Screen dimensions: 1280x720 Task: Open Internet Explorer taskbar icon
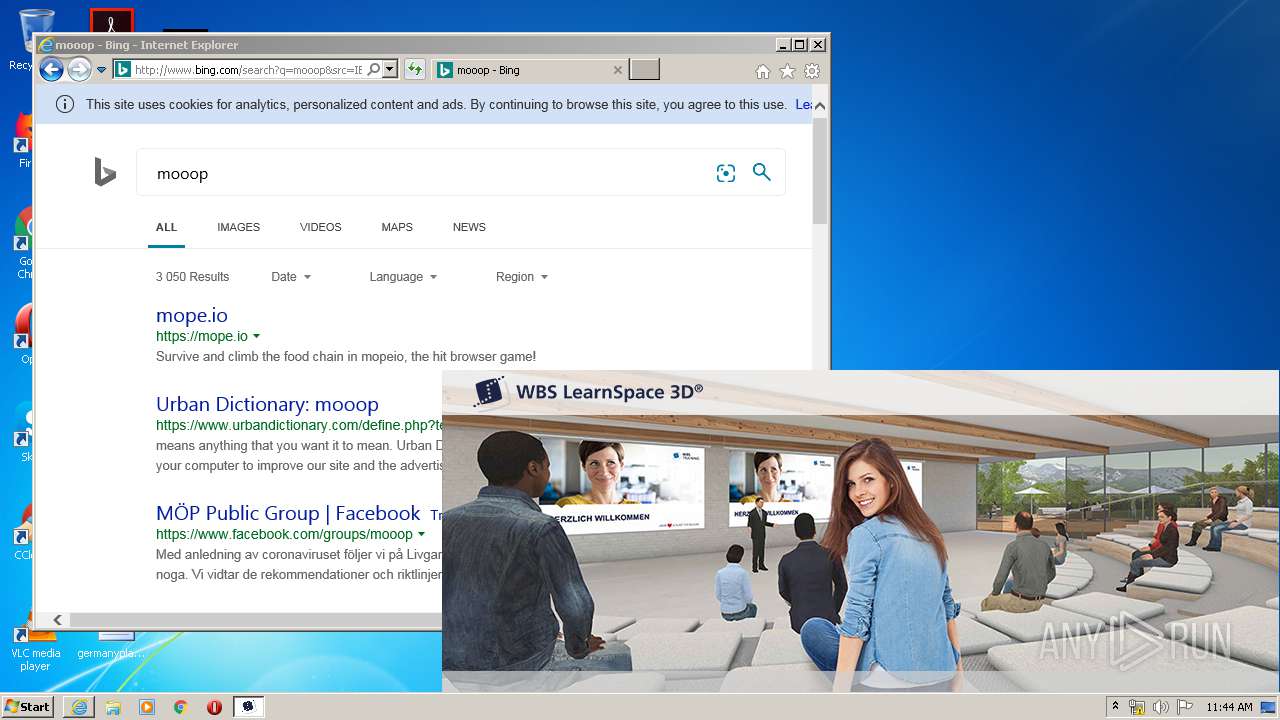pos(79,707)
